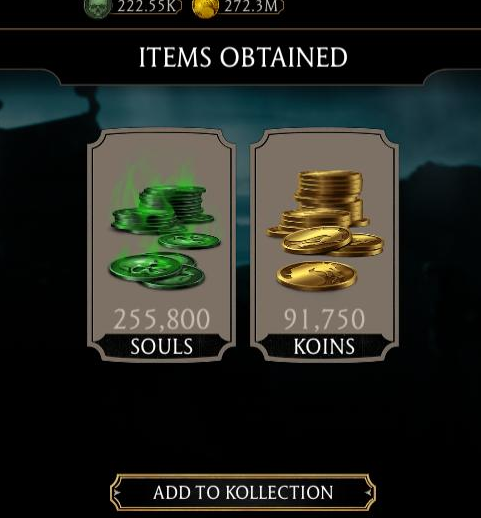Tap the 255,800 souls amount

[162, 319]
